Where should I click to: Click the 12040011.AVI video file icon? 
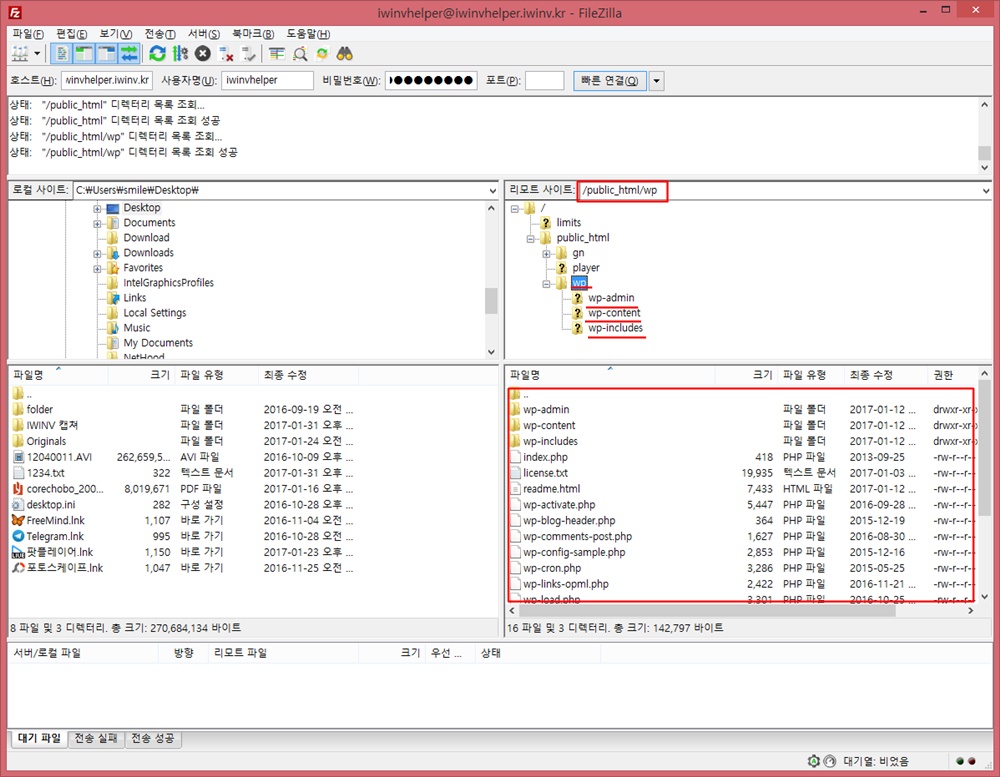(18, 457)
